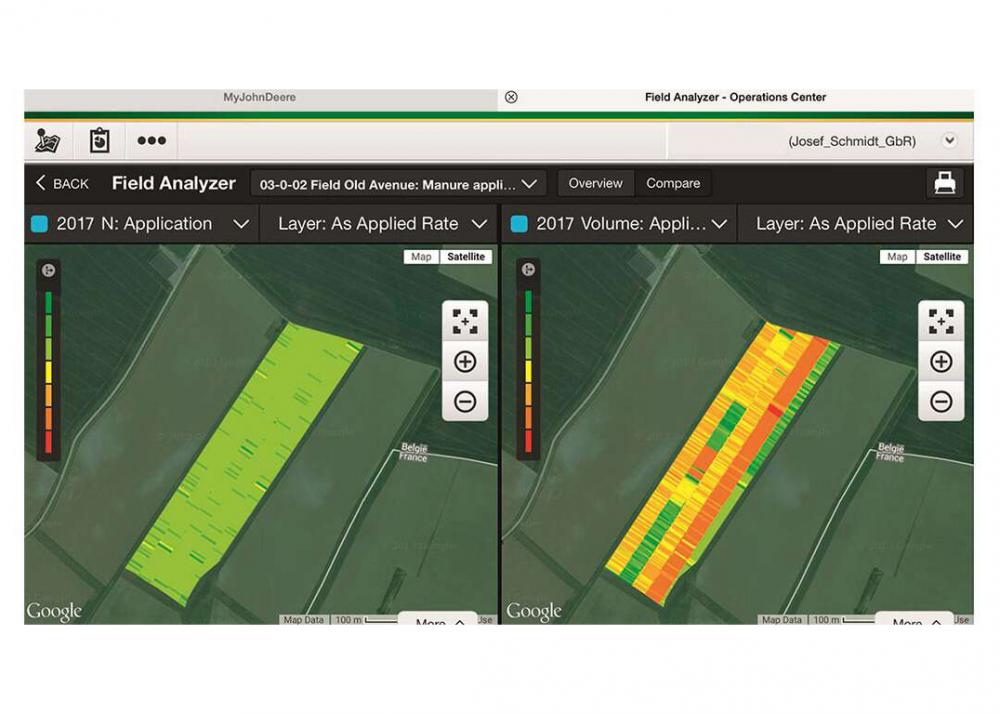Open the left Layer: As Applied Rate dropdown
1000x714 pixels.
381,224
